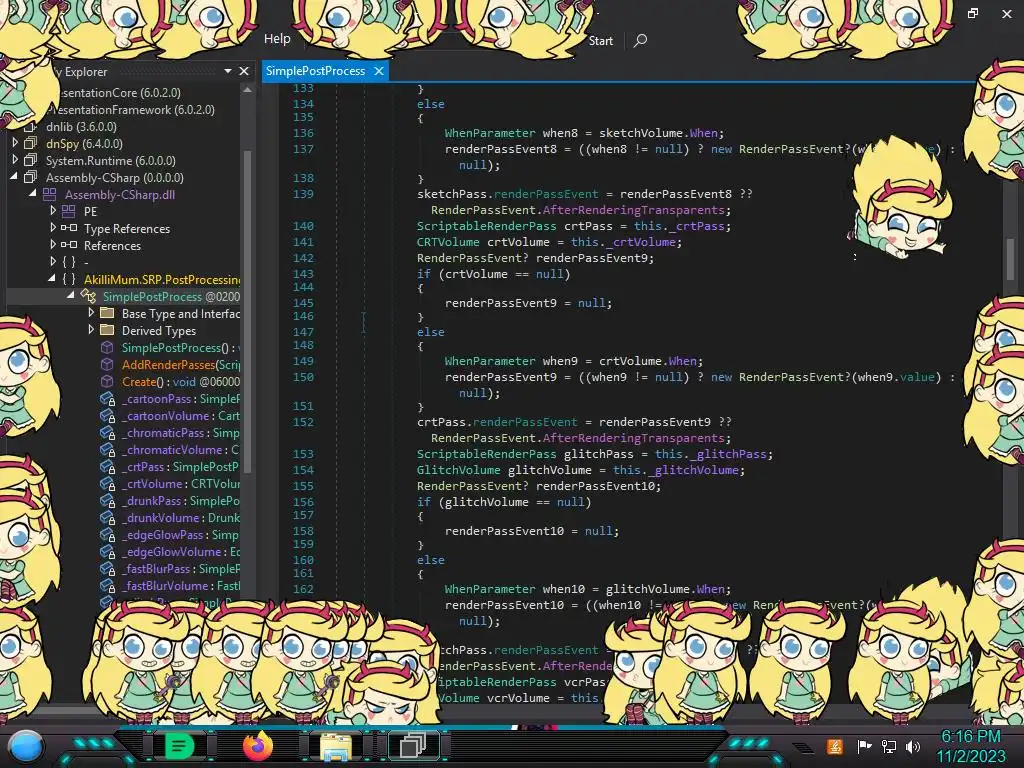Viewport: 1024px width, 768px height.
Task: Click the orange Java tray icon
Action: [835, 746]
